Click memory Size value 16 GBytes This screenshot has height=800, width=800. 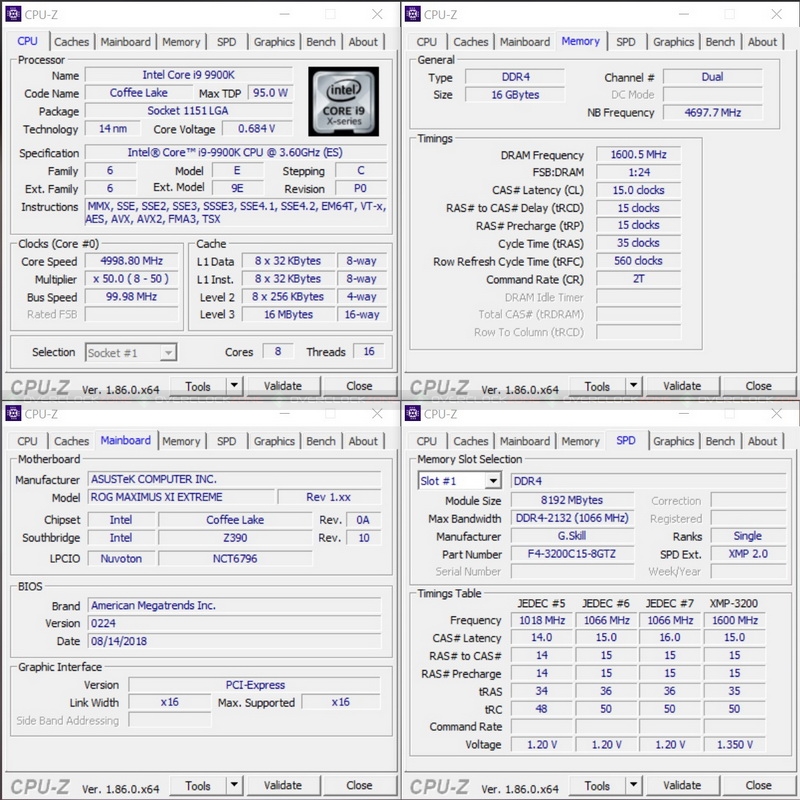point(515,95)
